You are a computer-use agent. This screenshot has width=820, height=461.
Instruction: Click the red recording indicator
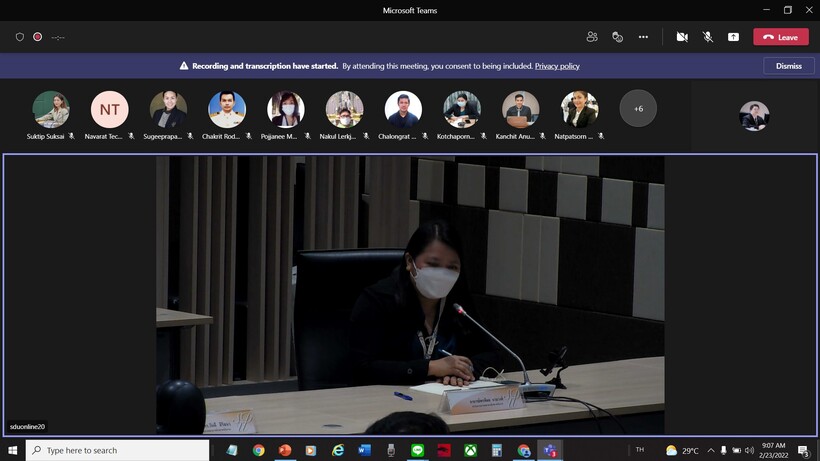[x=38, y=37]
